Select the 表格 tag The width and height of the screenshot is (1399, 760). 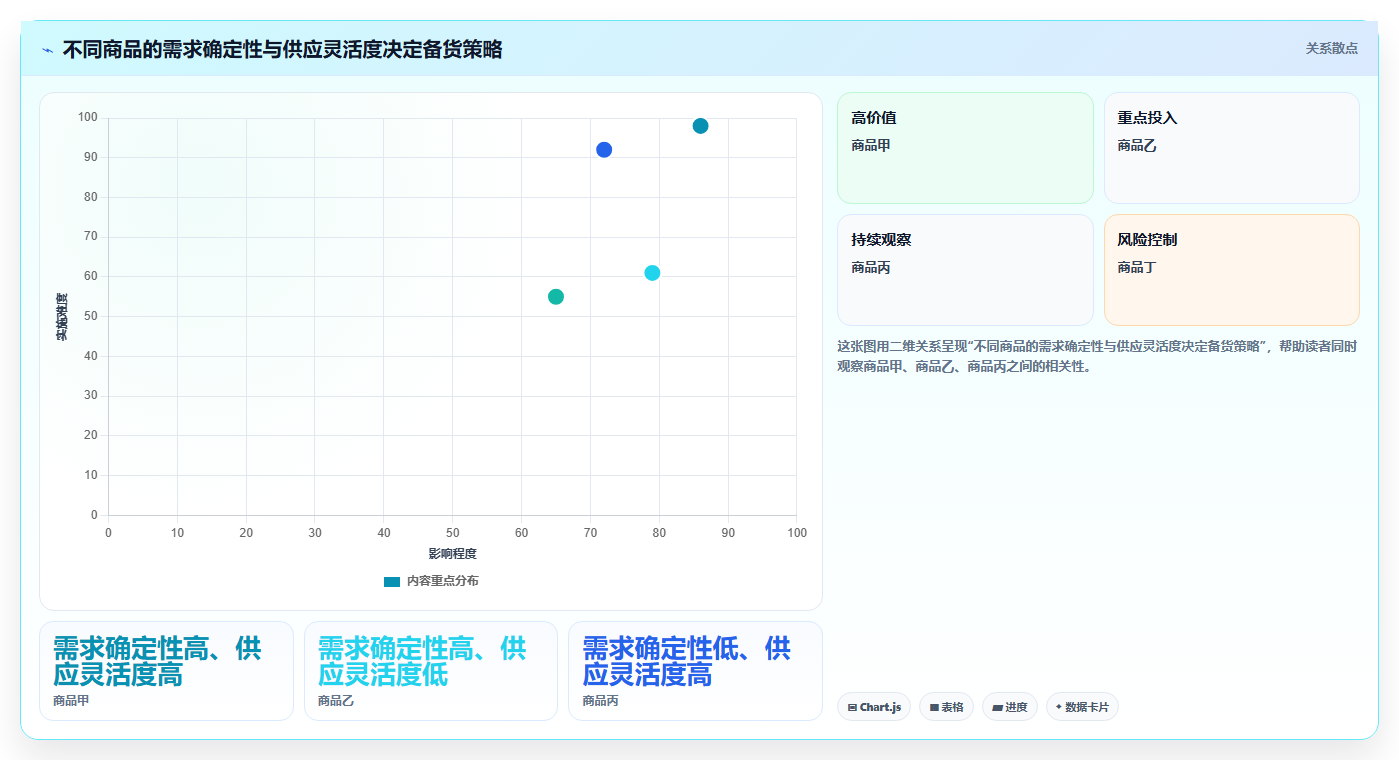[946, 707]
